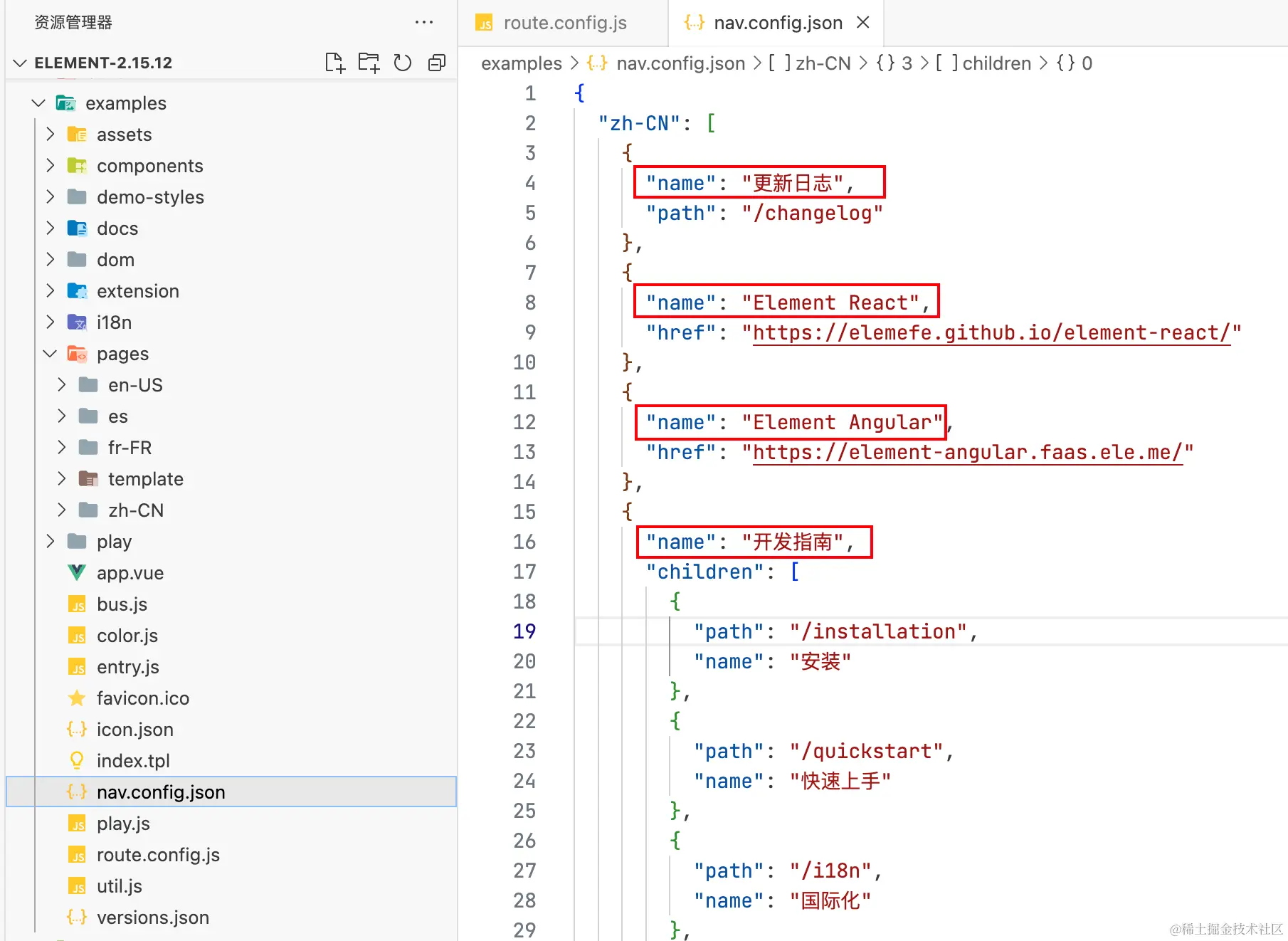Close the nav.config.json editor tab

(863, 23)
